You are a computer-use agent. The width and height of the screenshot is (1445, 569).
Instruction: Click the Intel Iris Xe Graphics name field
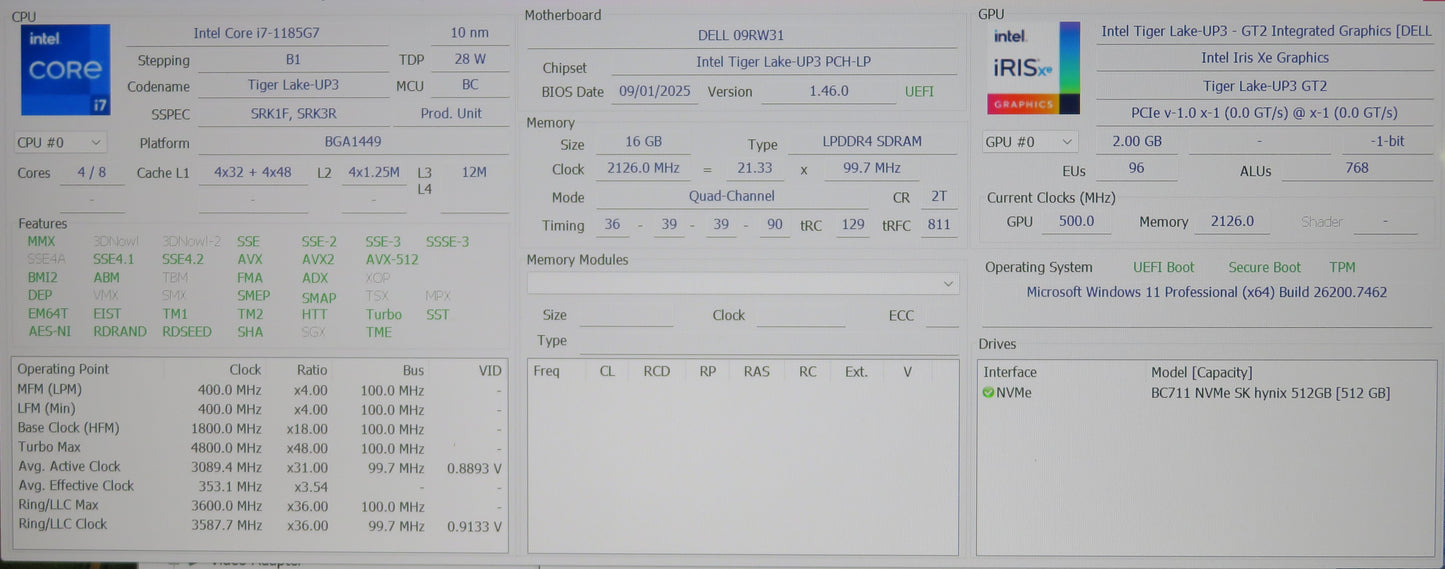pyautogui.click(x=1265, y=58)
